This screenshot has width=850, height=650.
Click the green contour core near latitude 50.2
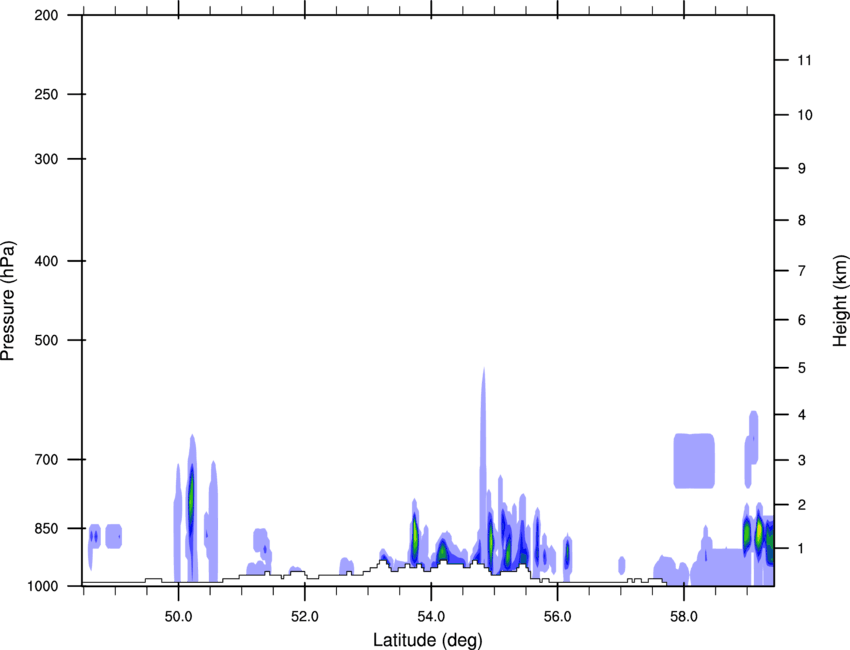coord(191,499)
